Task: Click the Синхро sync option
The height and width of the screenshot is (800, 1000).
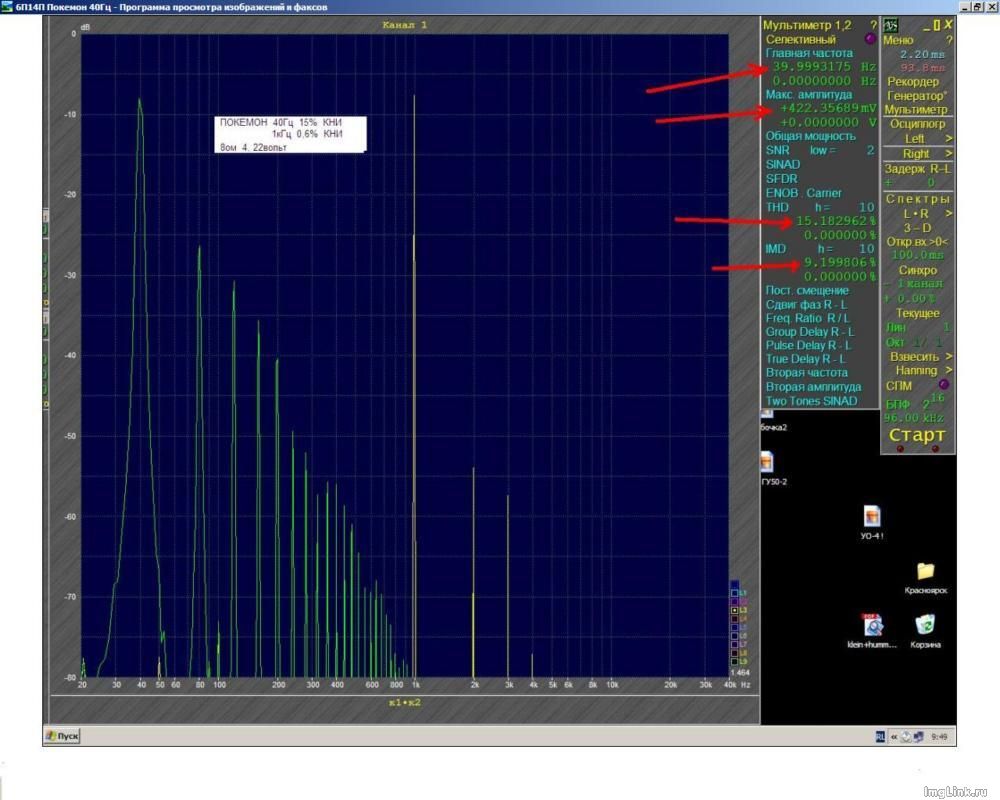Action: pos(918,270)
